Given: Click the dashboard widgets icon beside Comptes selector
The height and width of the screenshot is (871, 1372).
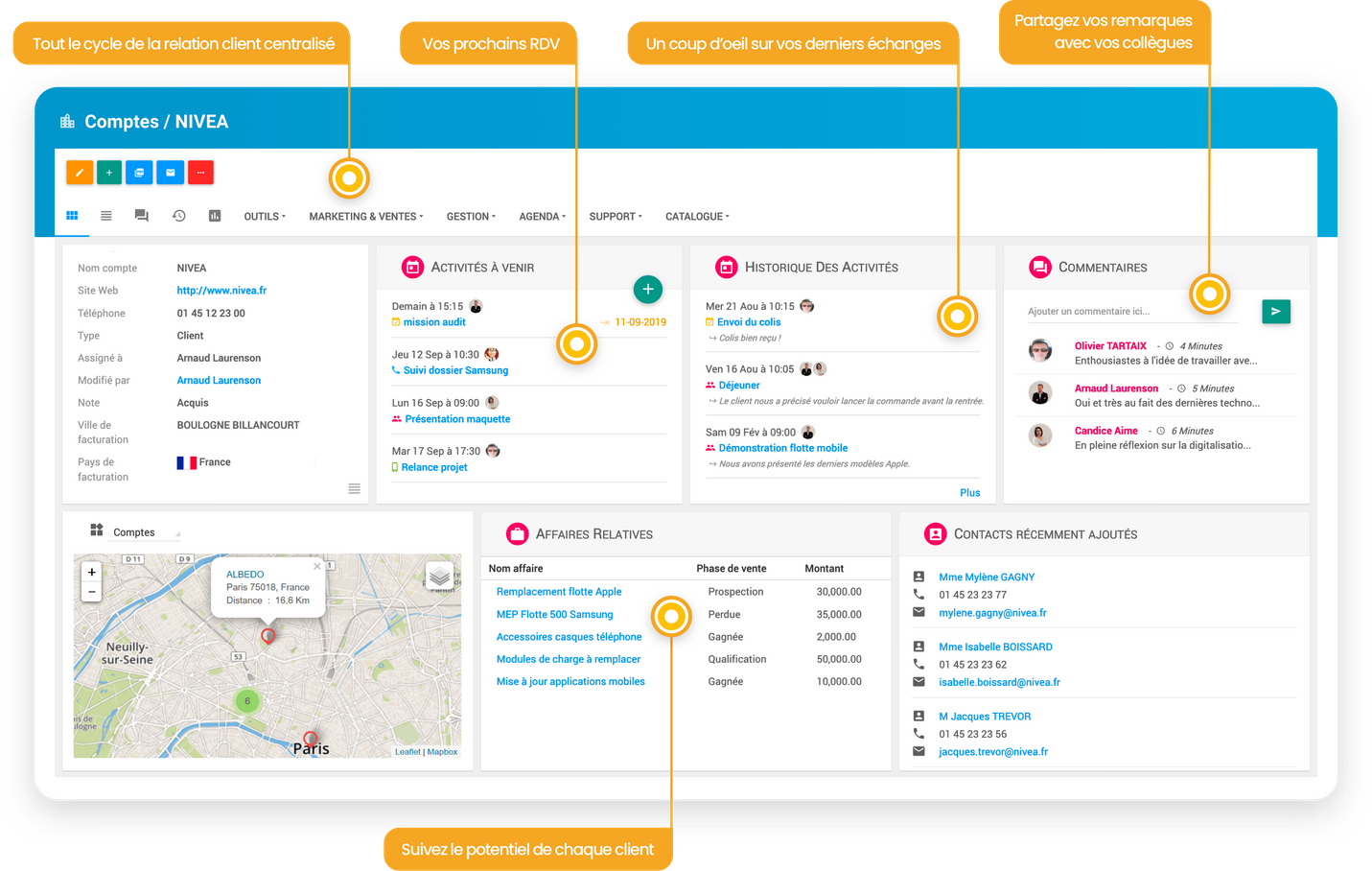Looking at the screenshot, I should click(x=97, y=530).
